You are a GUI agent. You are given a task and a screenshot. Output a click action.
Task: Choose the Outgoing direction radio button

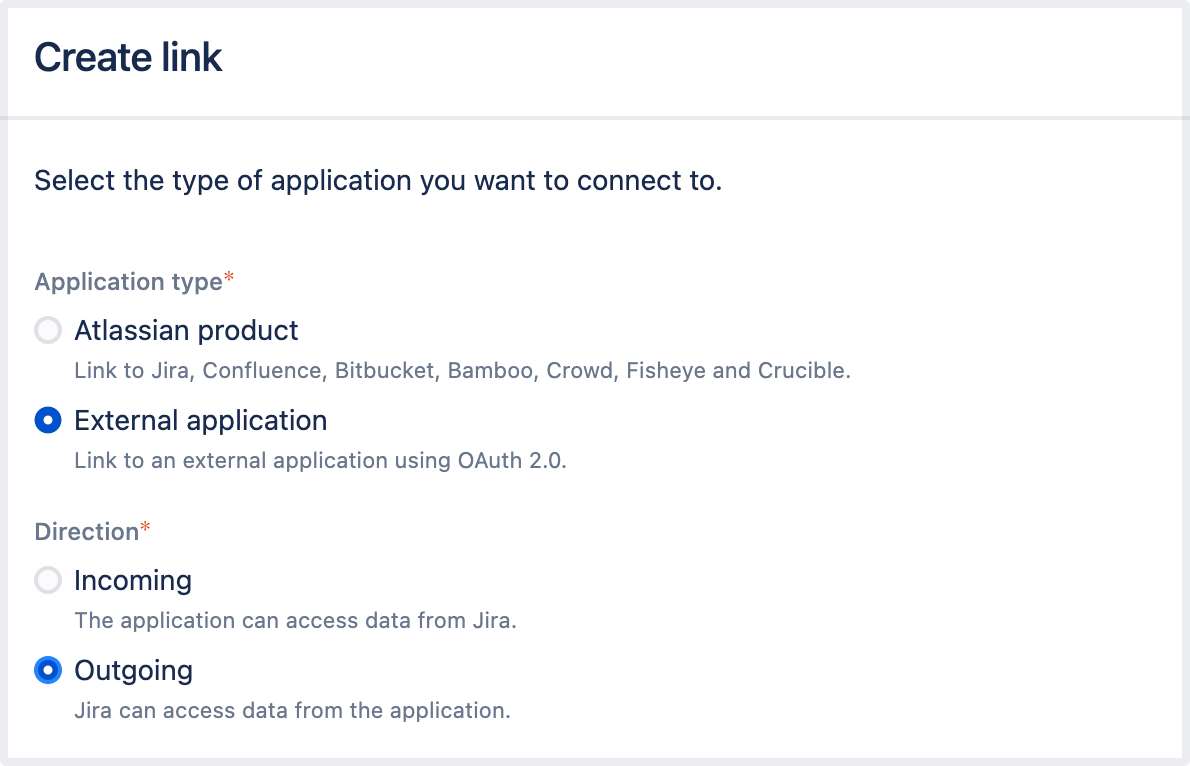(x=48, y=670)
